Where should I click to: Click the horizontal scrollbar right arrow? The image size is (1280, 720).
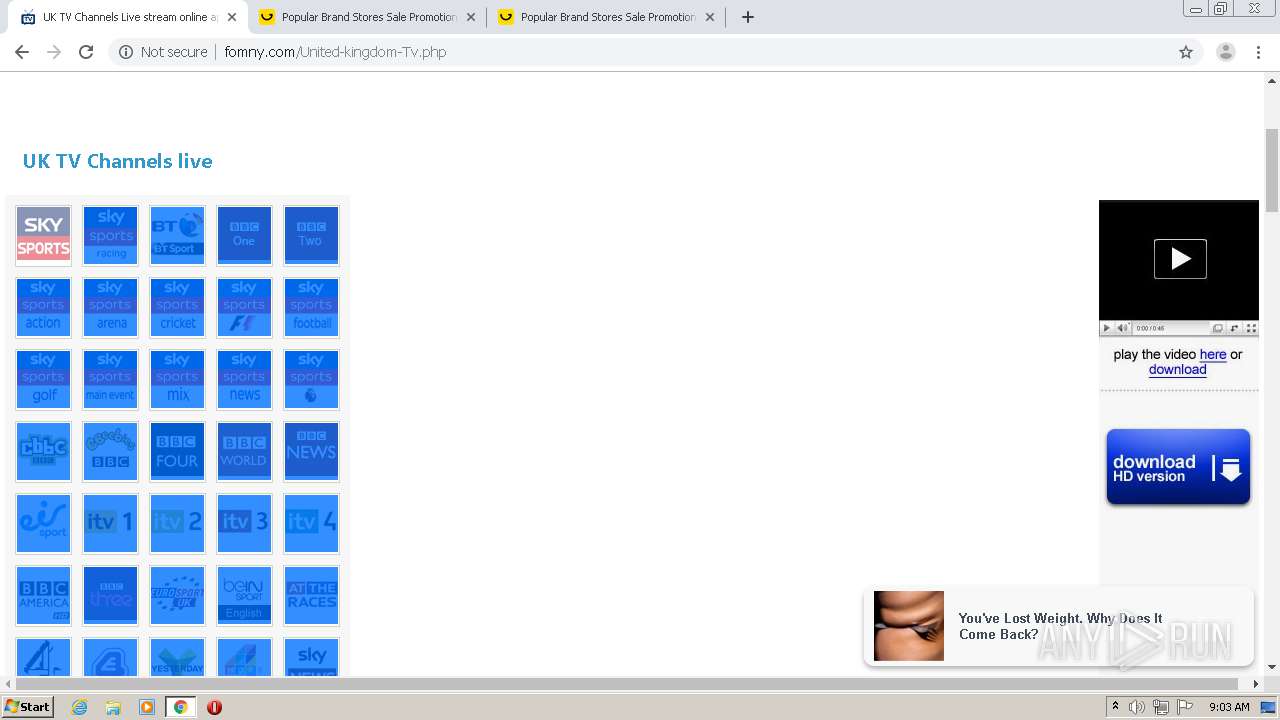[x=1257, y=684]
